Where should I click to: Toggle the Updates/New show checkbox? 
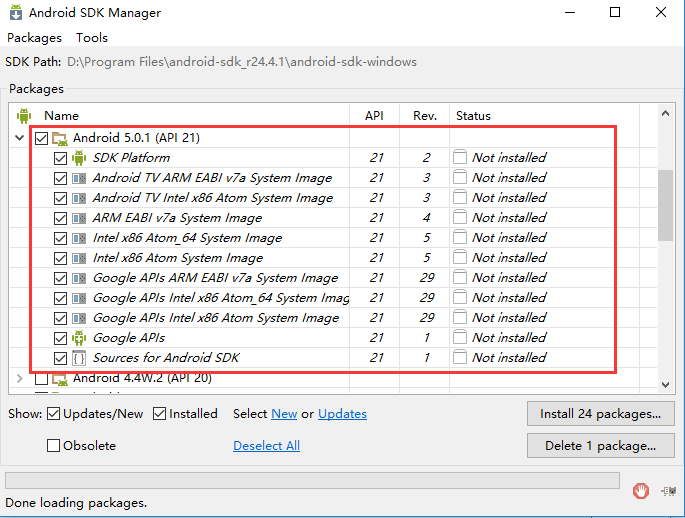point(53,414)
